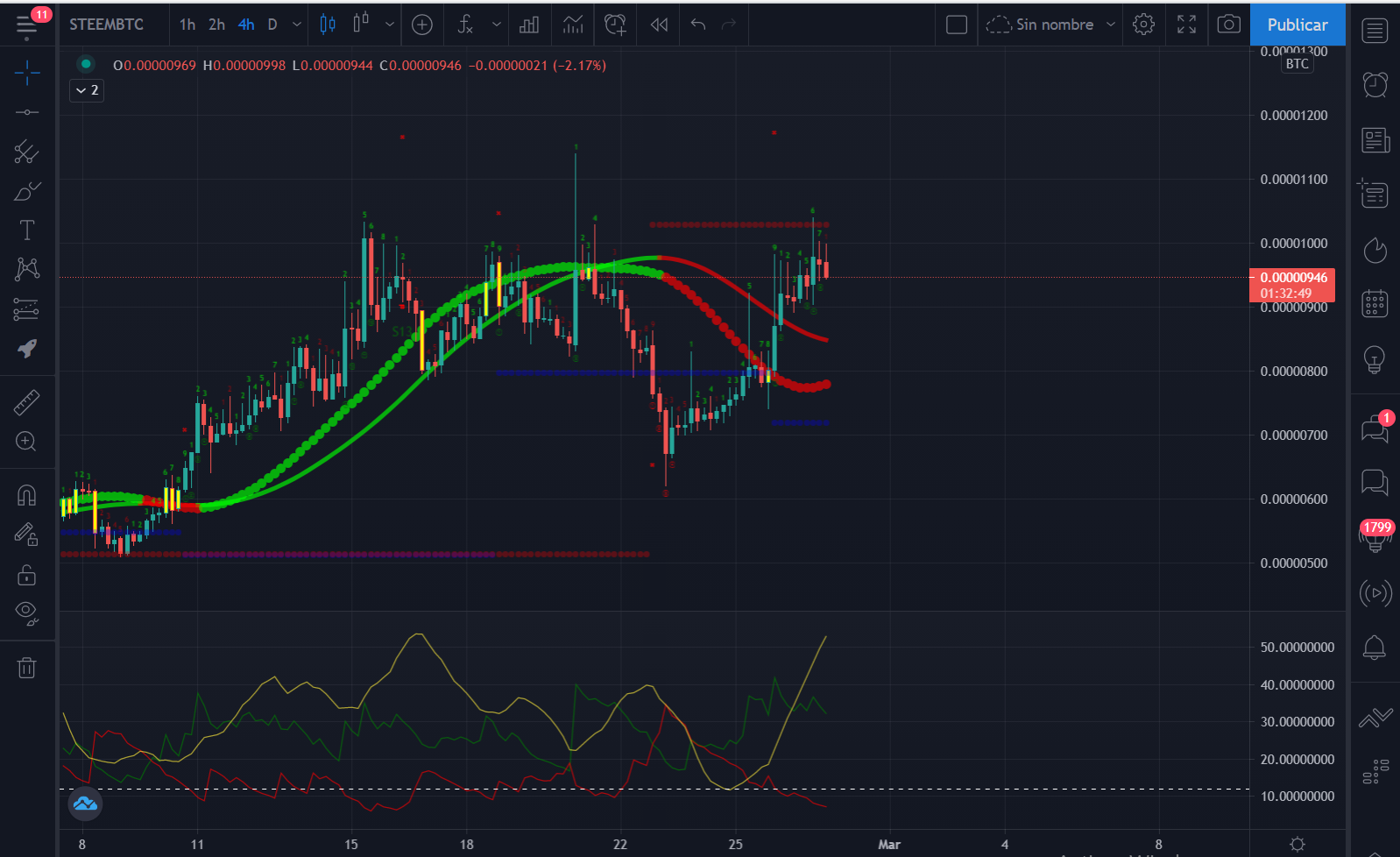1400x857 pixels.
Task: Click the TradingView cloud logo button
Action: (x=85, y=804)
